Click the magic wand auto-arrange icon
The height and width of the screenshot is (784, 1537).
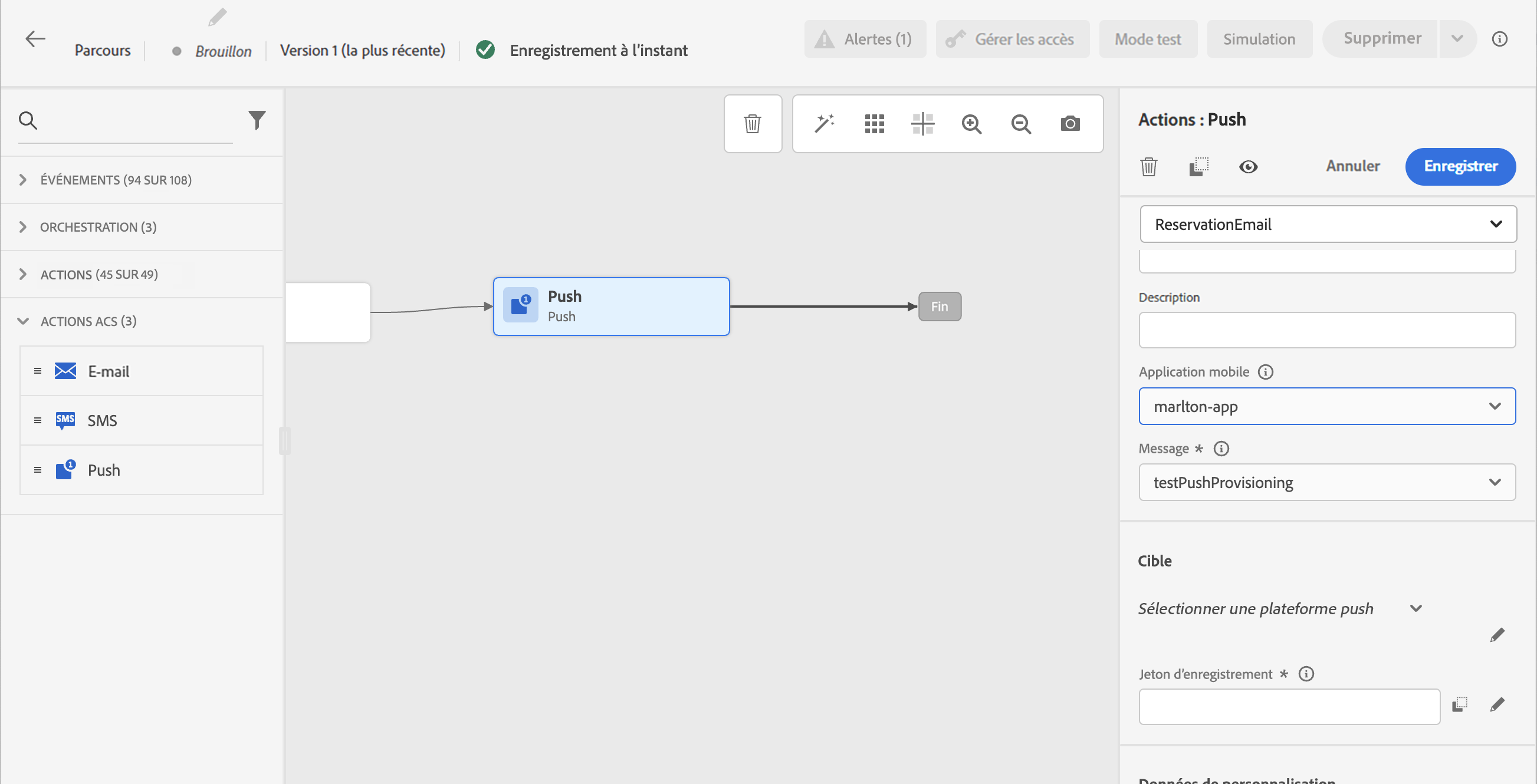(x=824, y=123)
